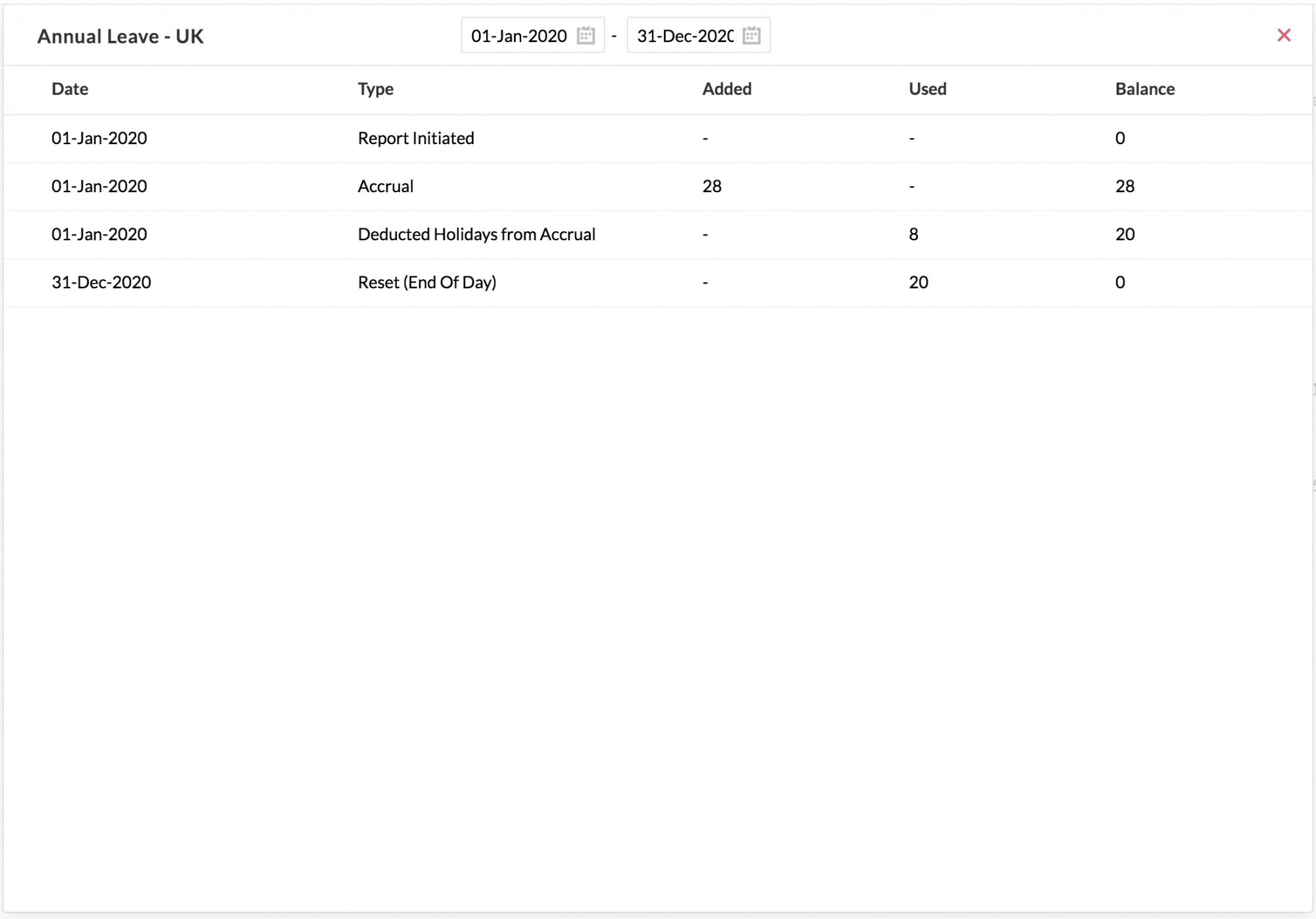Click the Used value 8 for Deducted Holidays
Screen dimensions: 1316x919
(x=913, y=234)
